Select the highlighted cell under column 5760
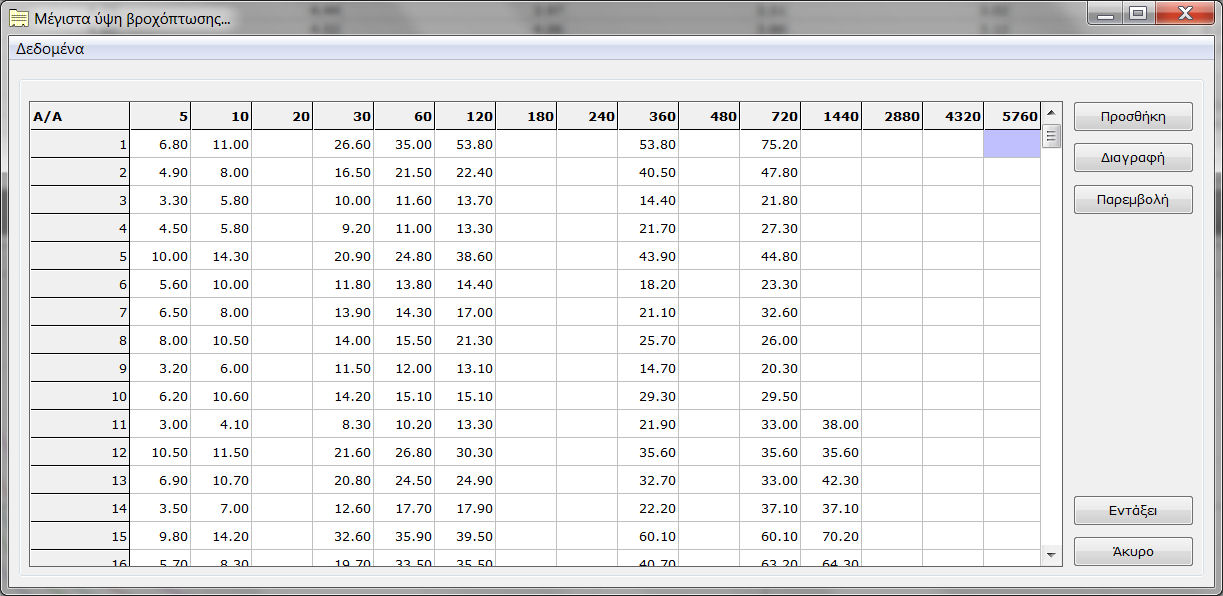The height and width of the screenshot is (596, 1223). pyautogui.click(x=1011, y=145)
